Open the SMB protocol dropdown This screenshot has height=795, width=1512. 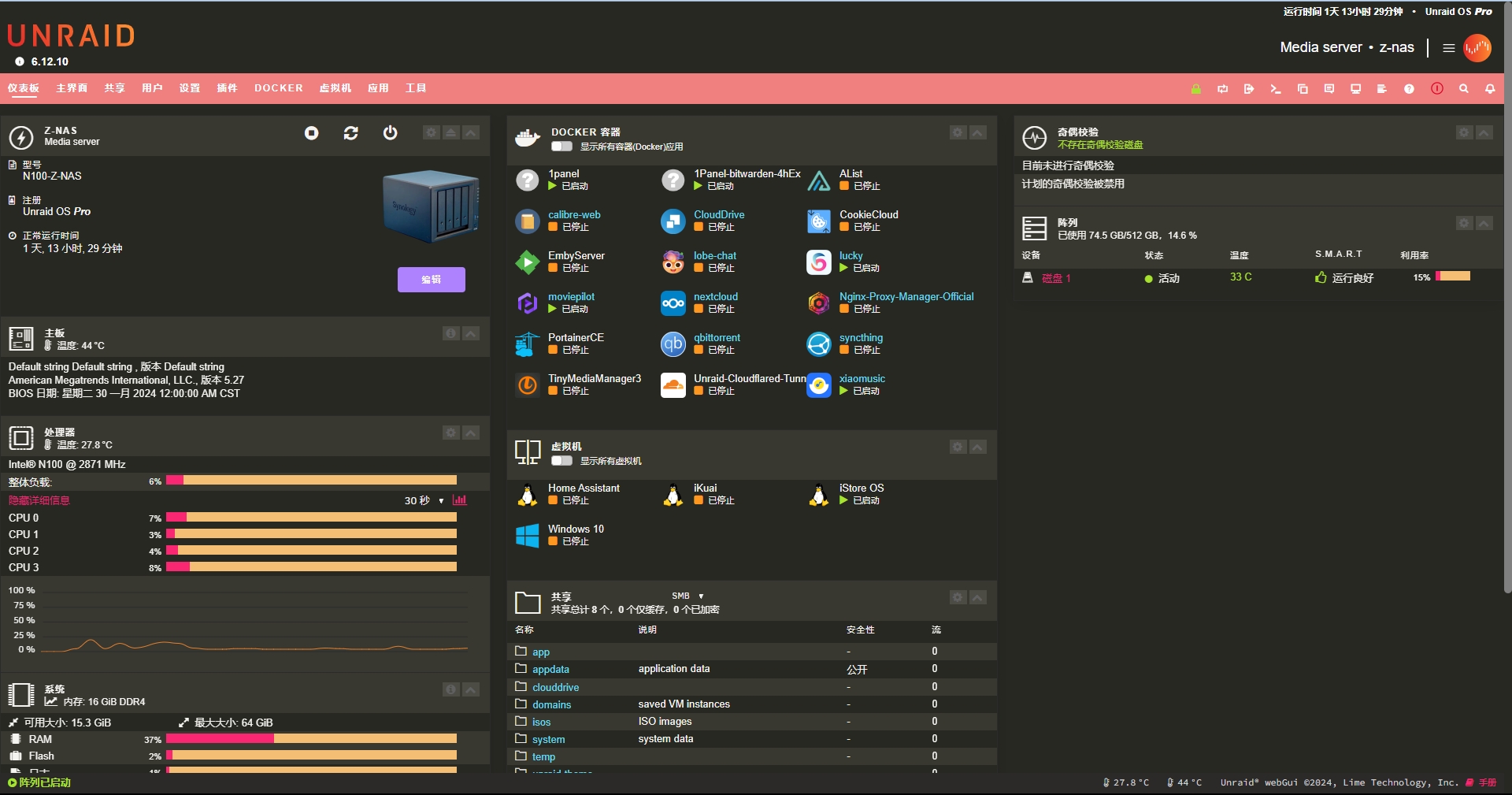click(687, 596)
